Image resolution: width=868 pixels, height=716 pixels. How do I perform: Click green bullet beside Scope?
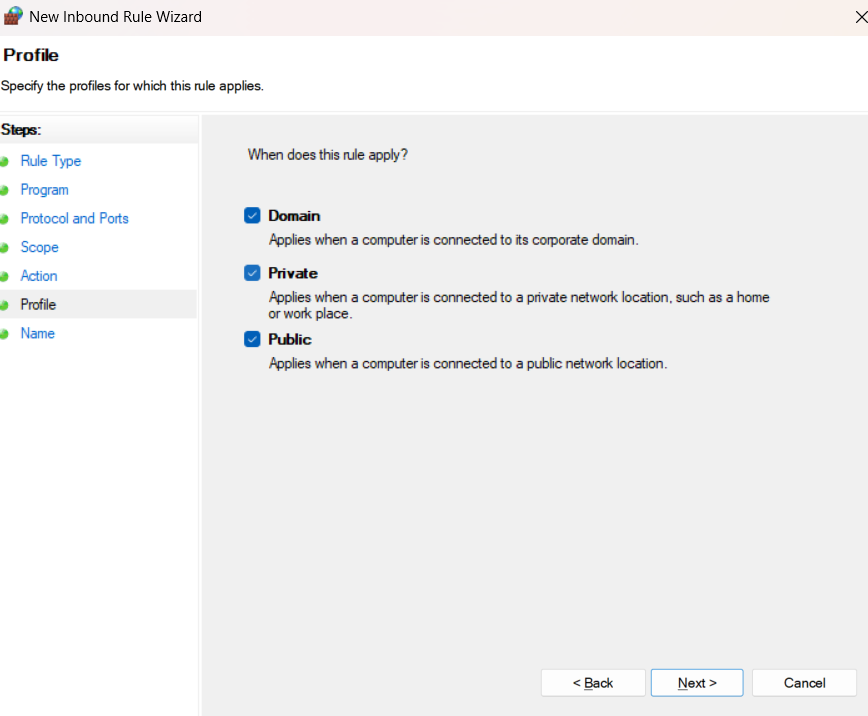pos(4,248)
